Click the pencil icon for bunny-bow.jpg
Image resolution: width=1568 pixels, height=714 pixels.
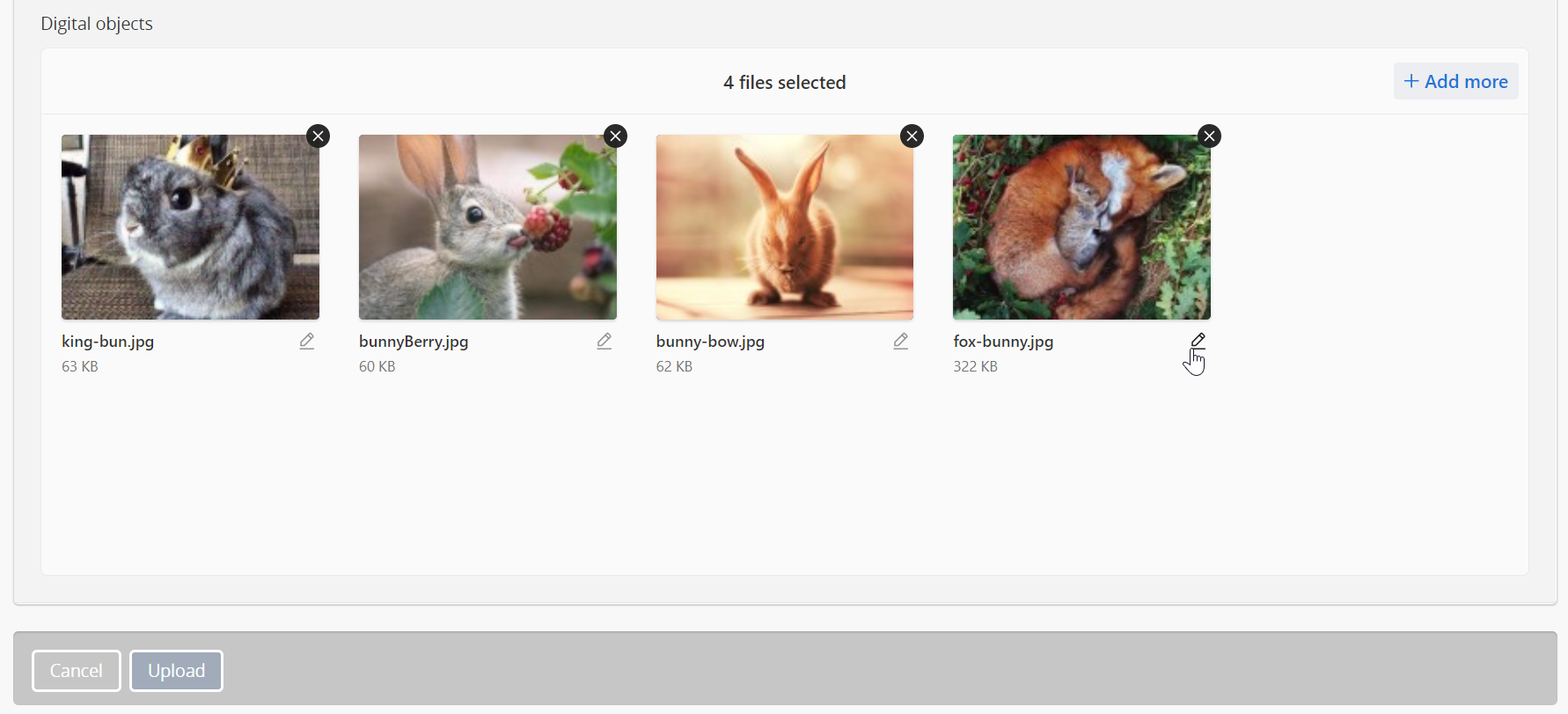pyautogui.click(x=900, y=342)
